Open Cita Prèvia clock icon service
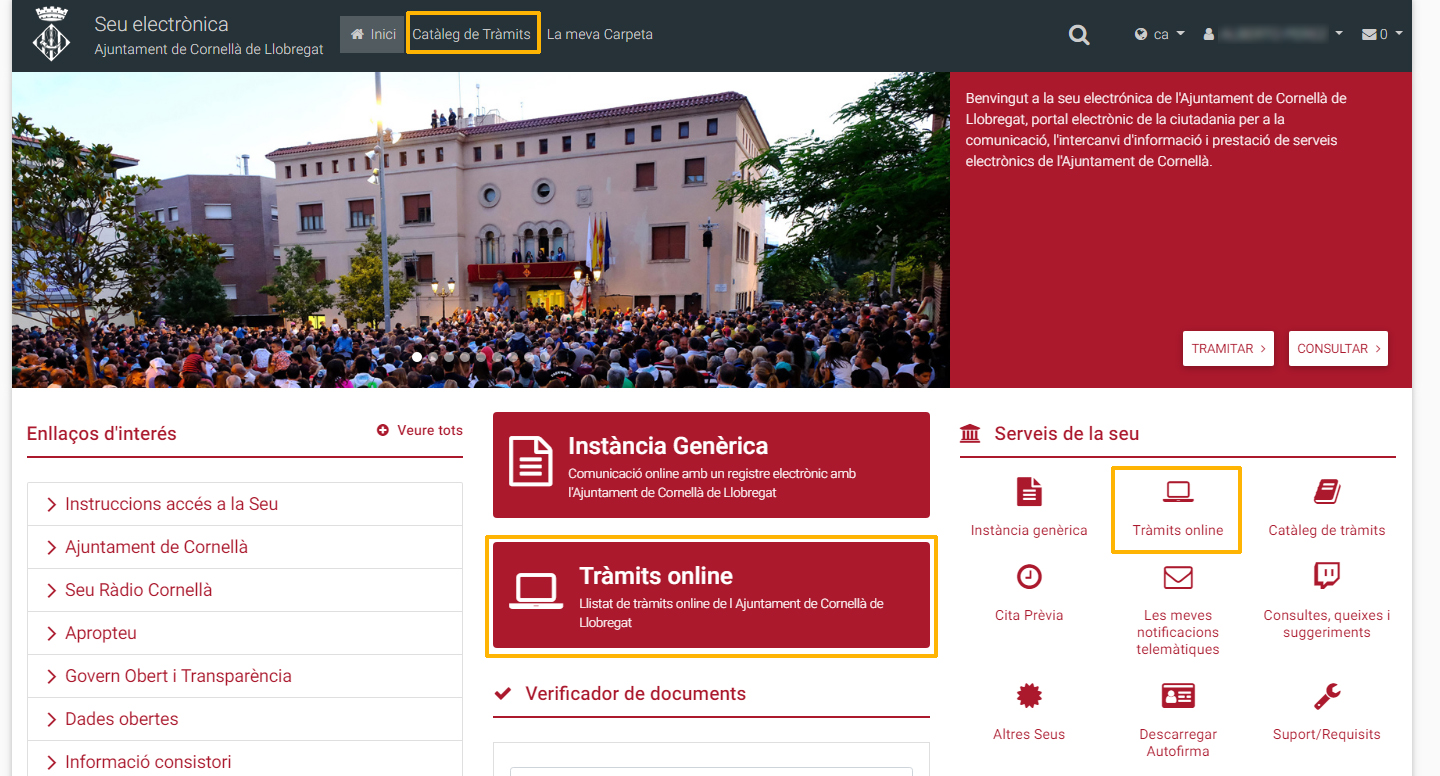This screenshot has width=1440, height=776. (x=1028, y=577)
